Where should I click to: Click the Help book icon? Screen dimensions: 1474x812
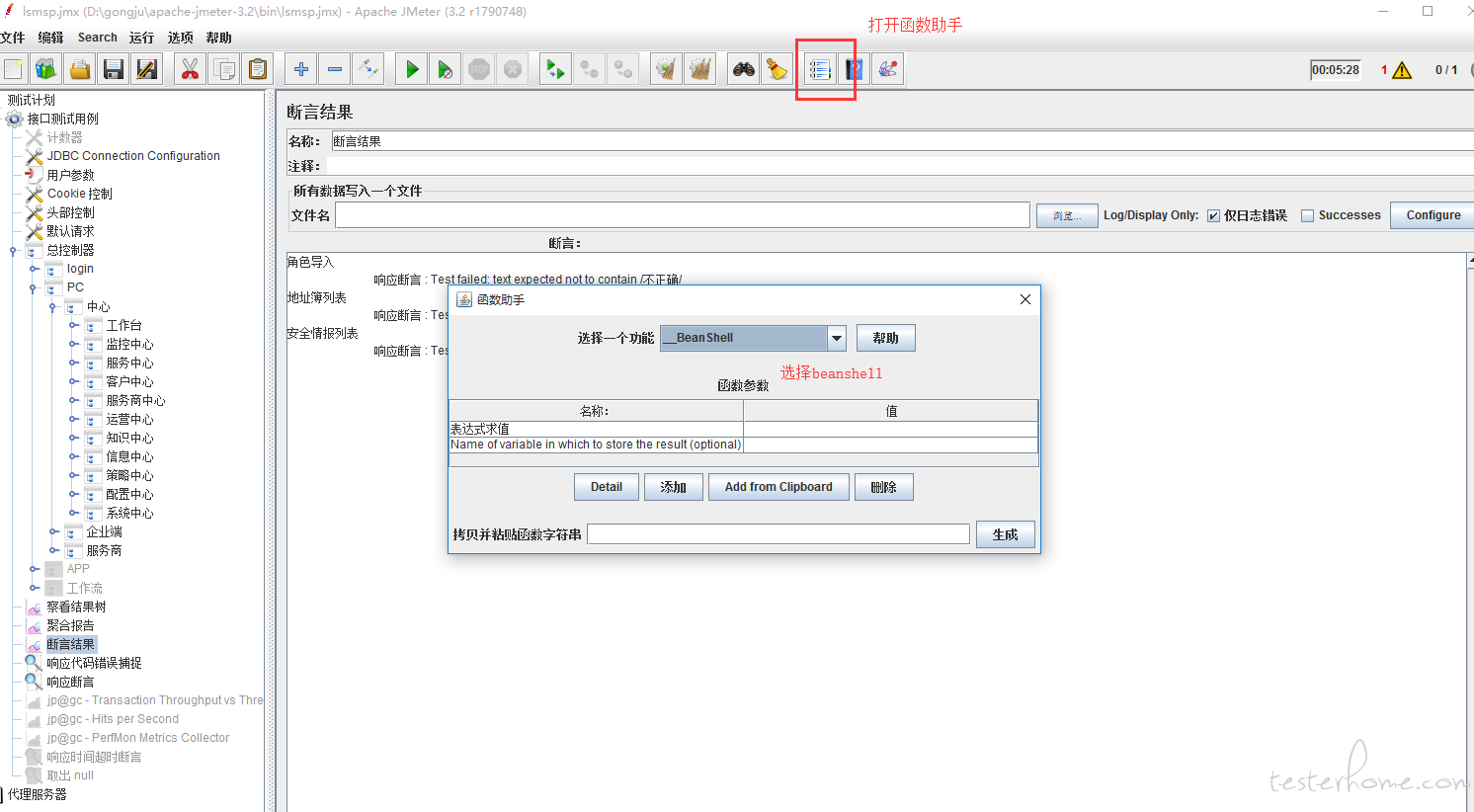pyautogui.click(x=854, y=69)
